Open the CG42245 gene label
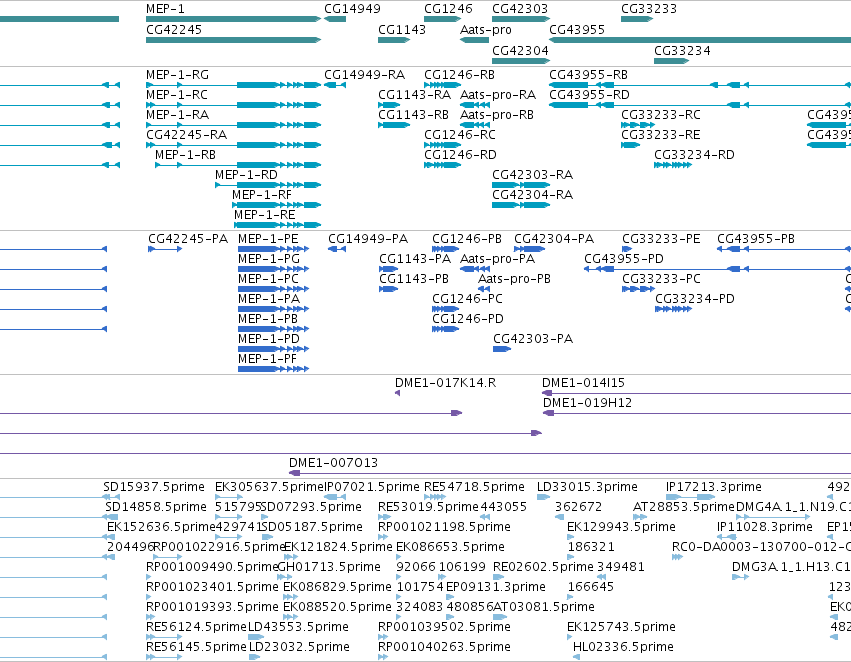This screenshot has width=851, height=662. click(x=174, y=29)
